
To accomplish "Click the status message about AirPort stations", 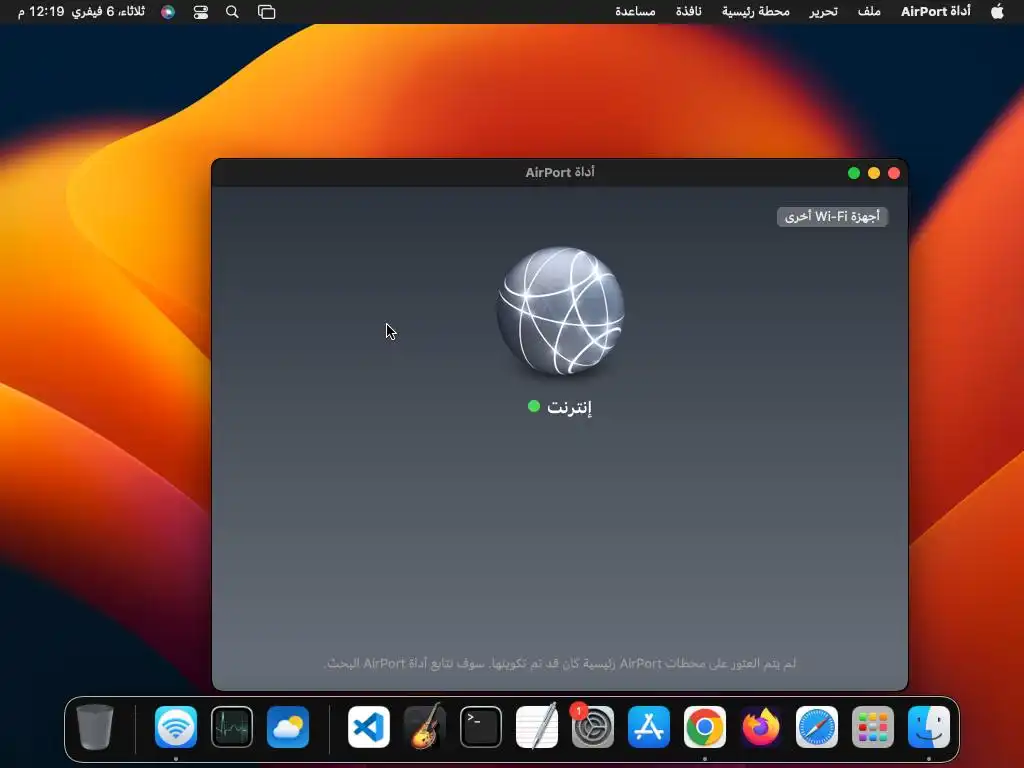I will click(560, 664).
